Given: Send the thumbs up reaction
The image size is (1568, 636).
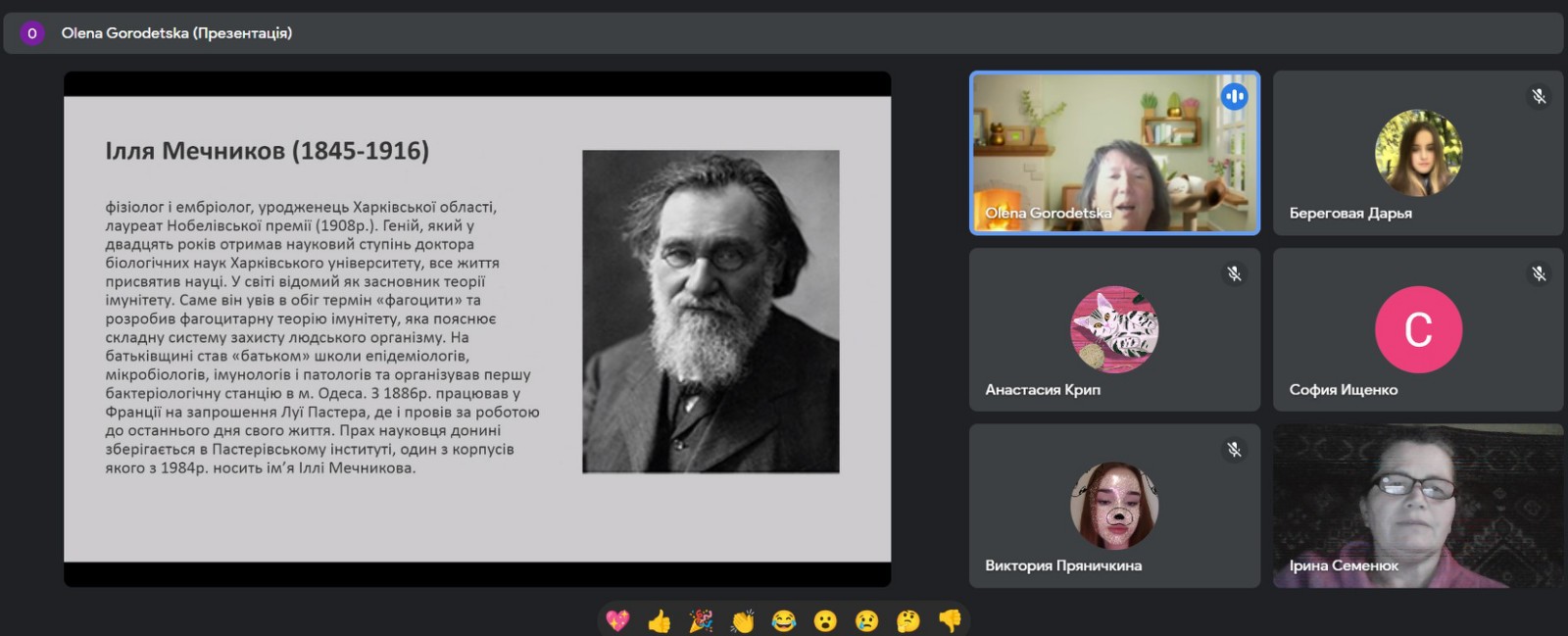Looking at the screenshot, I should click(x=660, y=620).
